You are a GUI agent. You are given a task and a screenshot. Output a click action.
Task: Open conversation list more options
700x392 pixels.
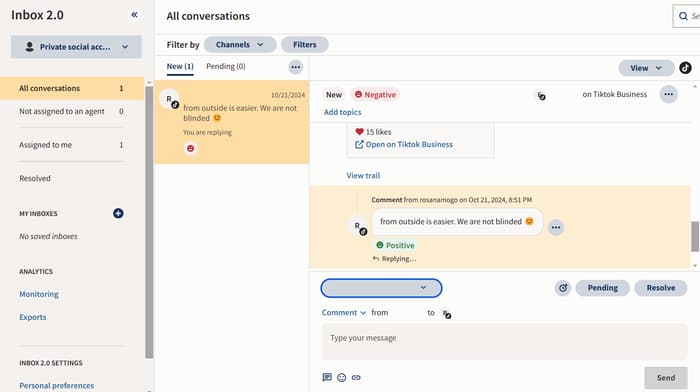[296, 67]
